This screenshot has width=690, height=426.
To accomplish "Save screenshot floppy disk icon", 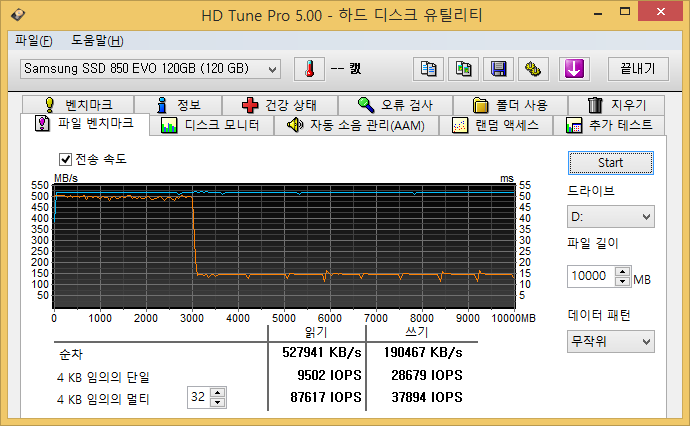I will tap(498, 69).
